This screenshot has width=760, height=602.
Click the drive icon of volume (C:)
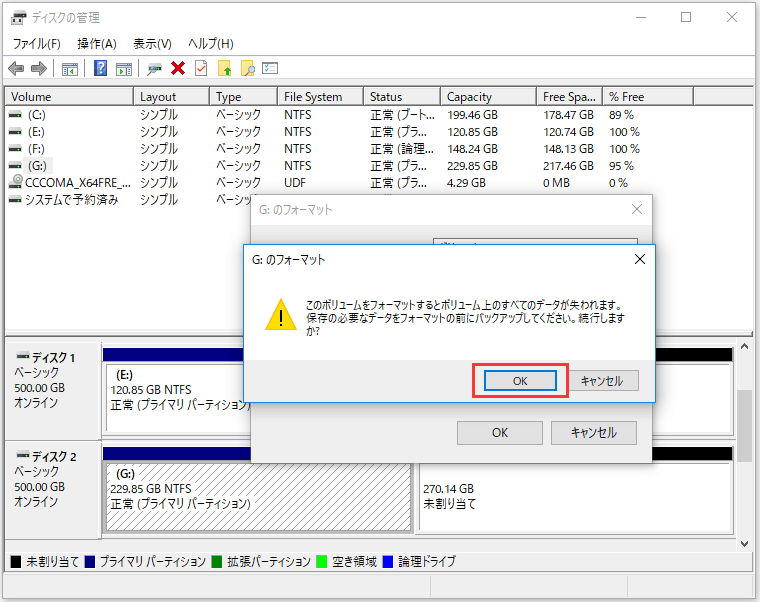coord(16,115)
